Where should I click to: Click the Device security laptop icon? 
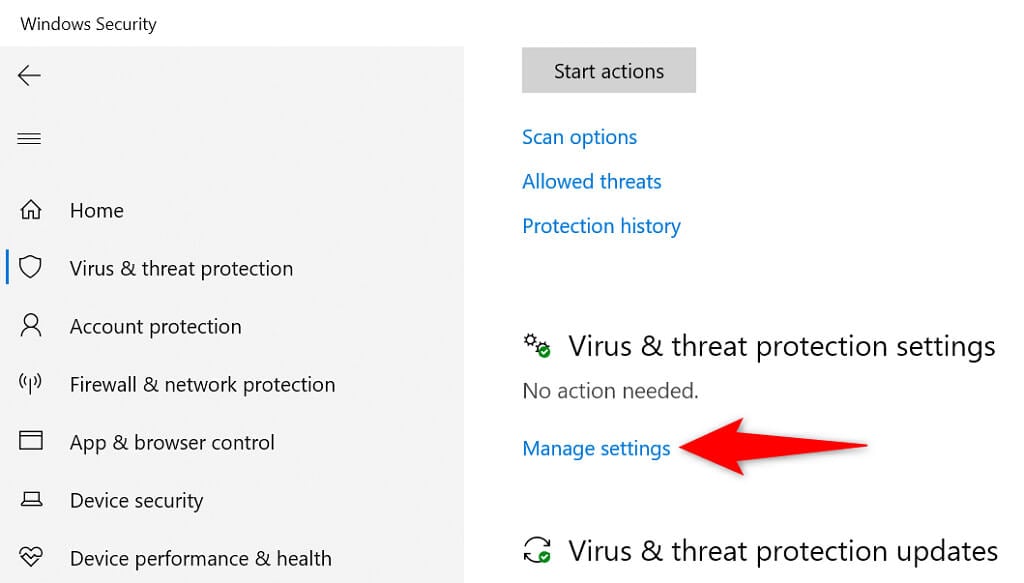[31, 500]
